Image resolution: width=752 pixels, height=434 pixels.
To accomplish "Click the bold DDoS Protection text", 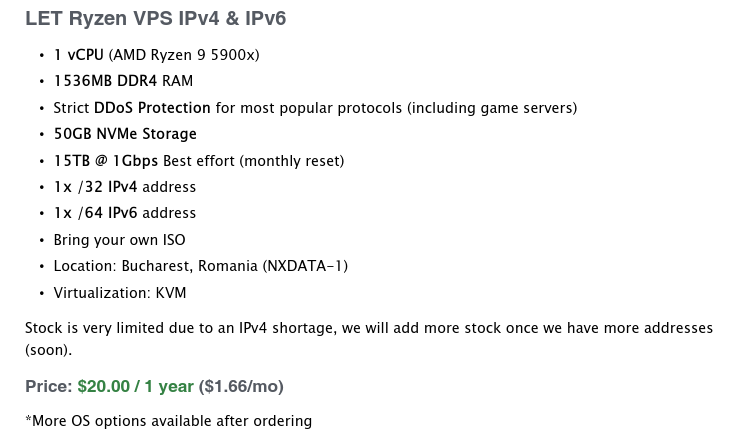I will tap(152, 107).
